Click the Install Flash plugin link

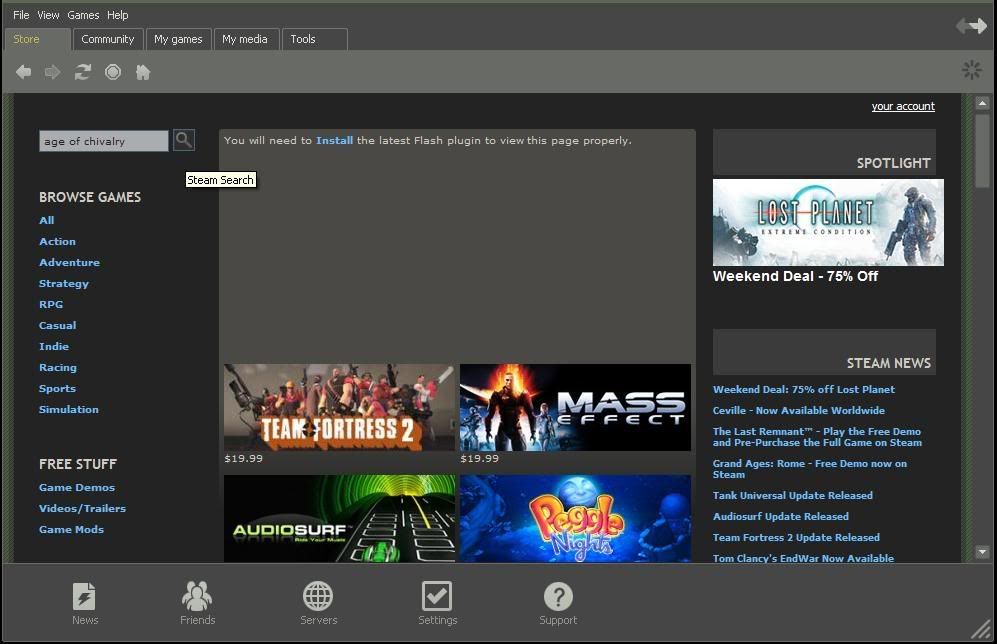(x=334, y=140)
